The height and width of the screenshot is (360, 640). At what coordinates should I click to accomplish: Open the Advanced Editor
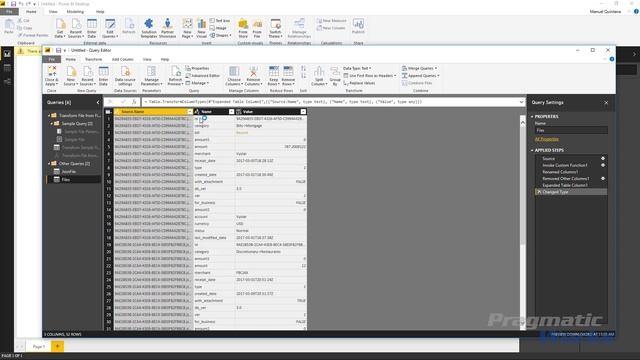coord(202,76)
